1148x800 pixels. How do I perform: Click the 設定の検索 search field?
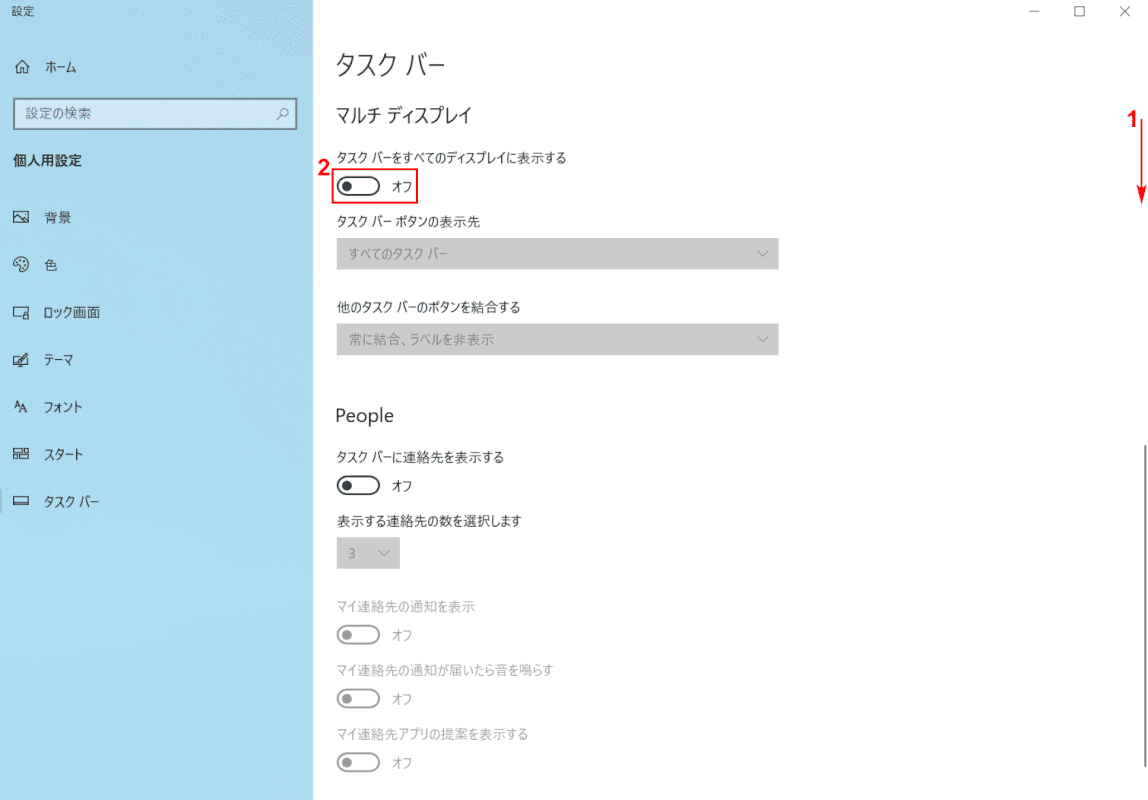(x=155, y=113)
